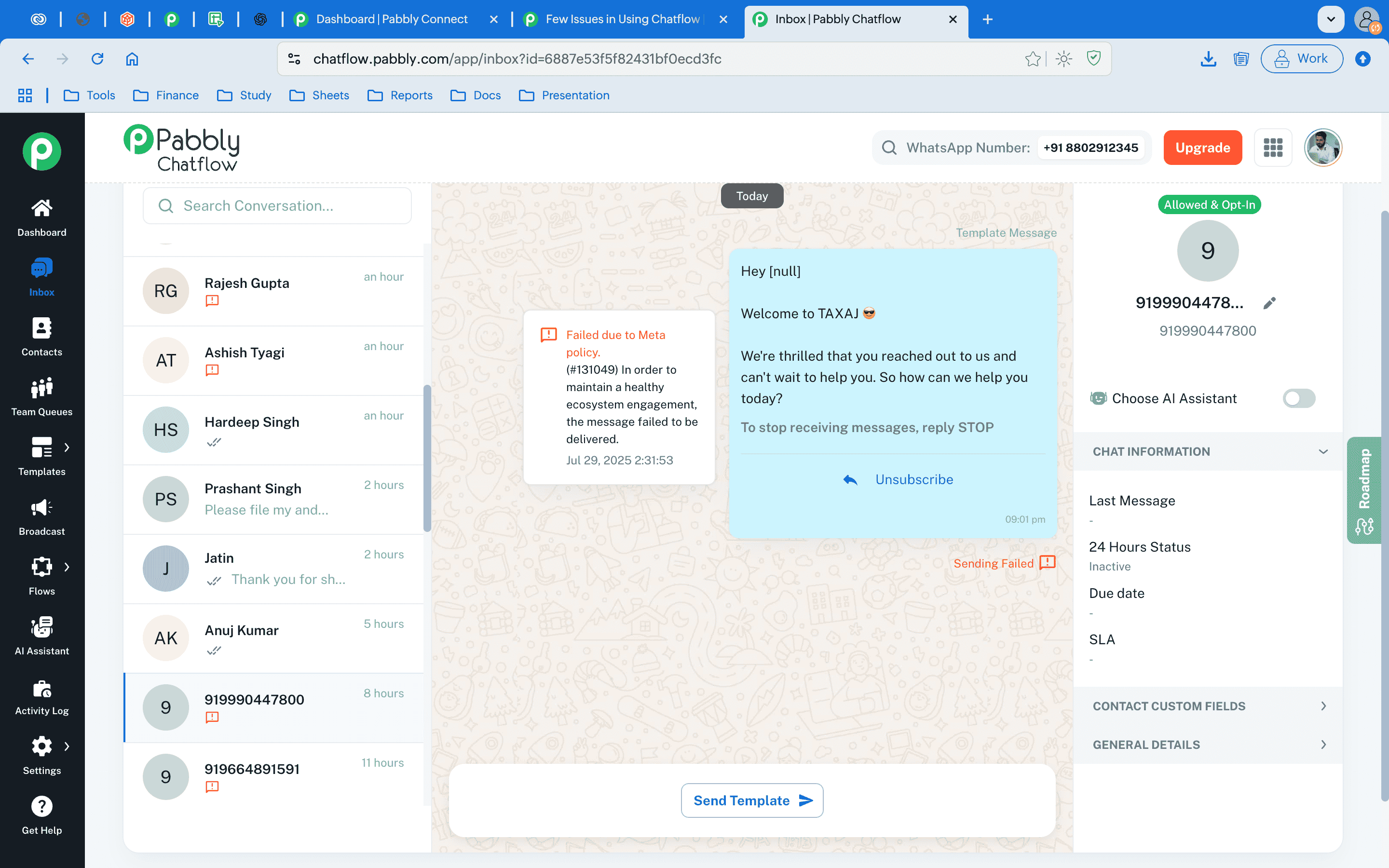This screenshot has height=868, width=1389.
Task: Open the Sheets bookmark folder
Action: coord(320,95)
